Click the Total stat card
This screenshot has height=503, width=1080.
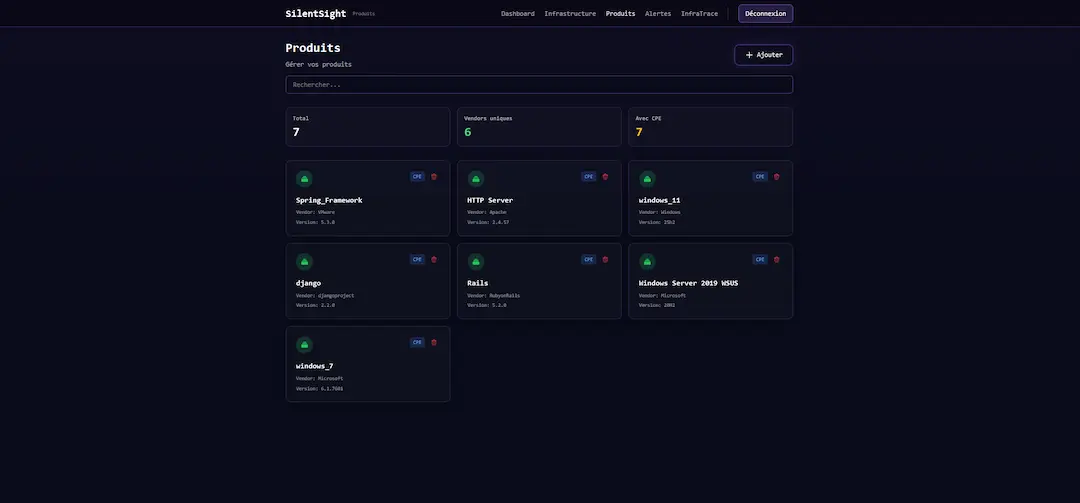click(368, 127)
